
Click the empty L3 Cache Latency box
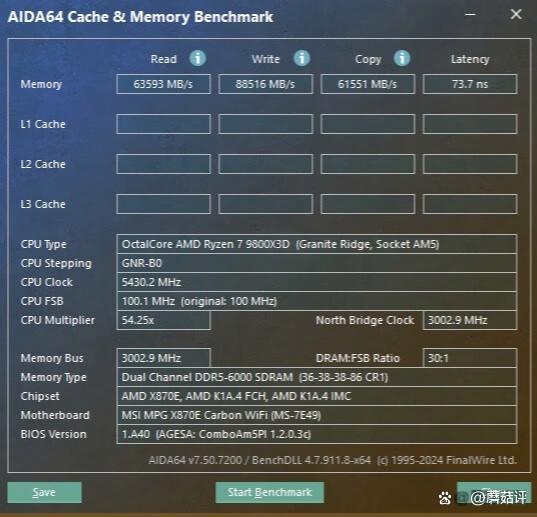point(470,204)
